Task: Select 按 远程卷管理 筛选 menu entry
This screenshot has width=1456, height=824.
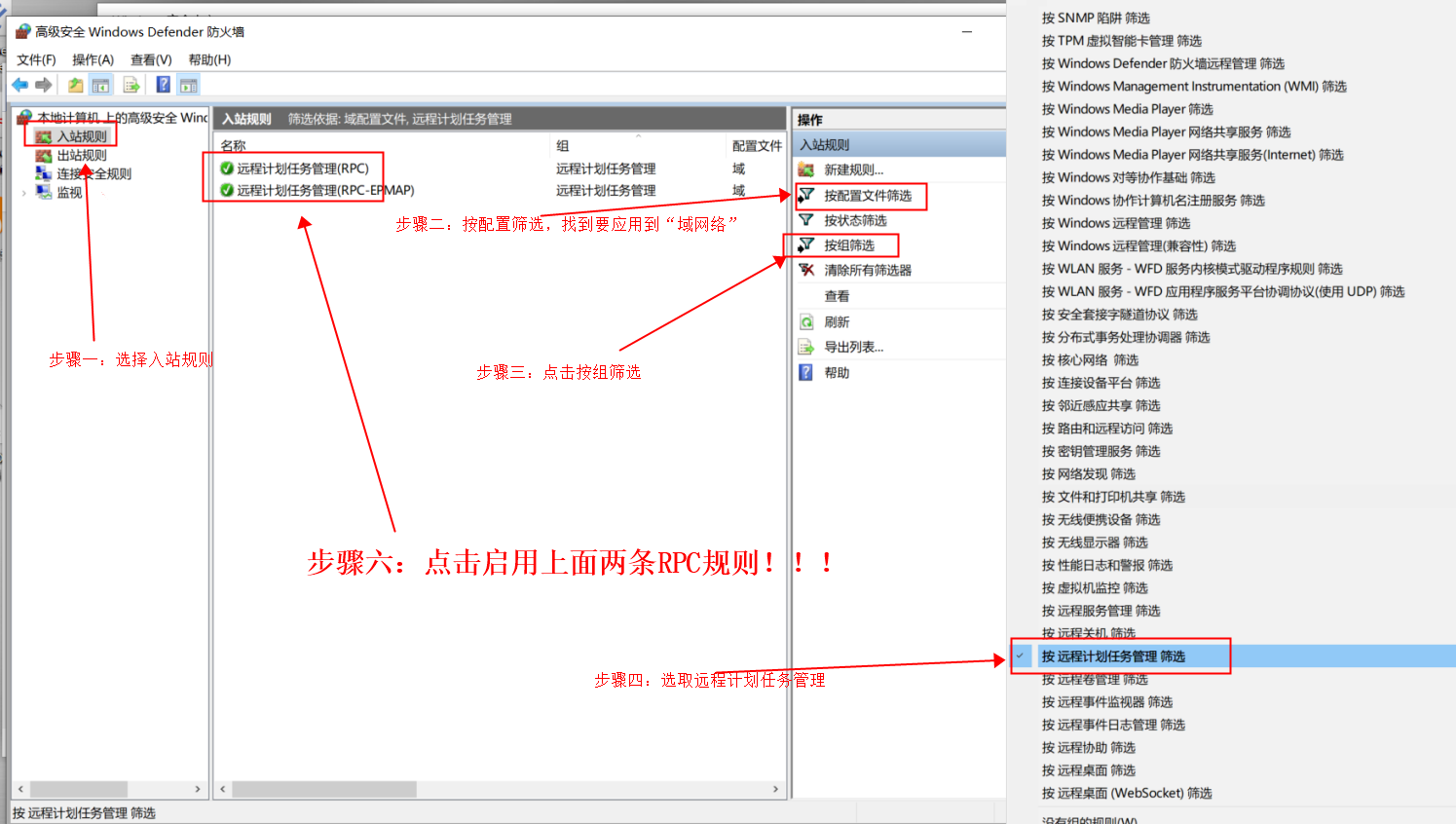Action: pos(1095,679)
